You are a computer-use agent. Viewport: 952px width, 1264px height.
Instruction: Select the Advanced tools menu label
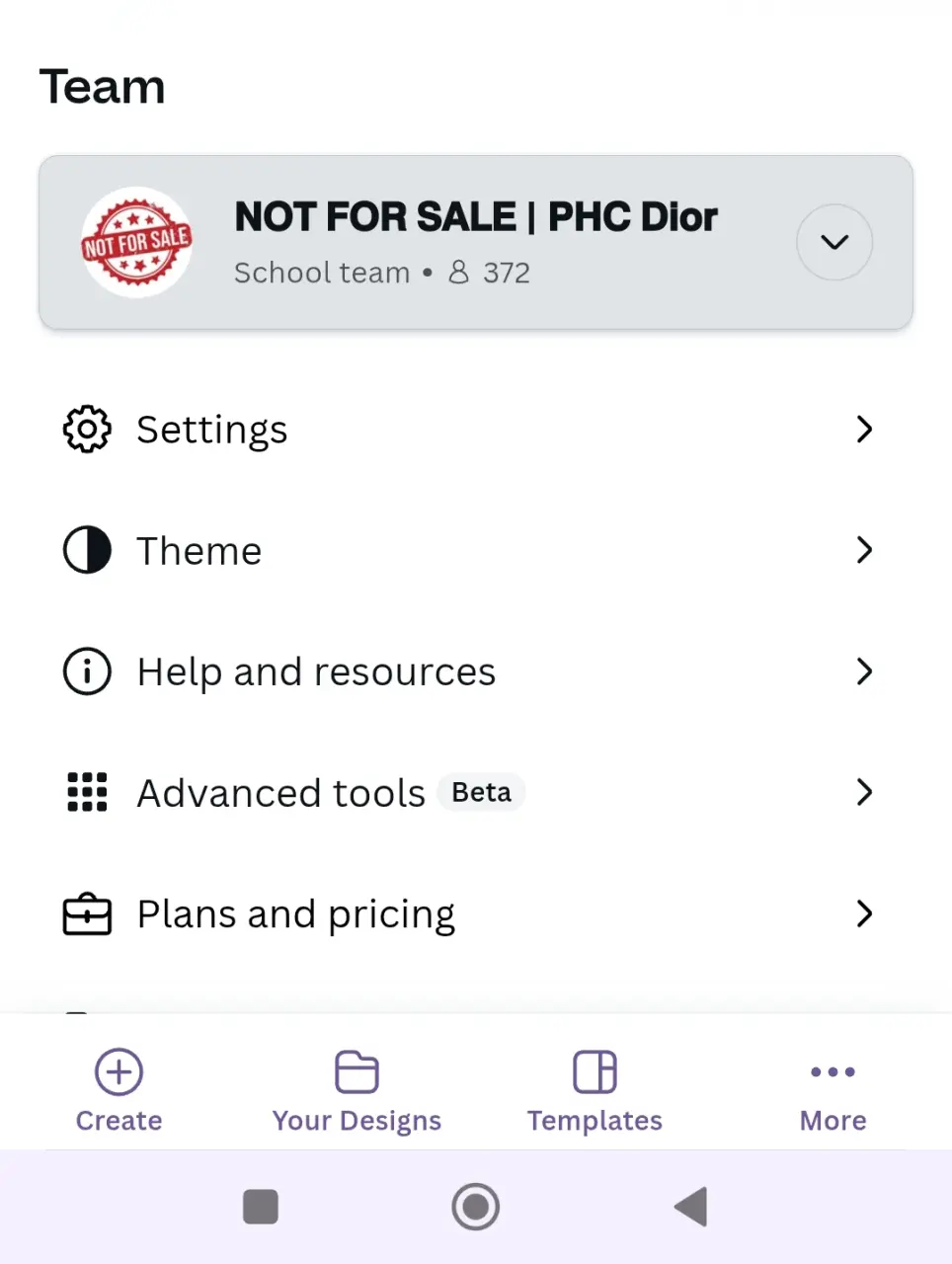coord(281,793)
